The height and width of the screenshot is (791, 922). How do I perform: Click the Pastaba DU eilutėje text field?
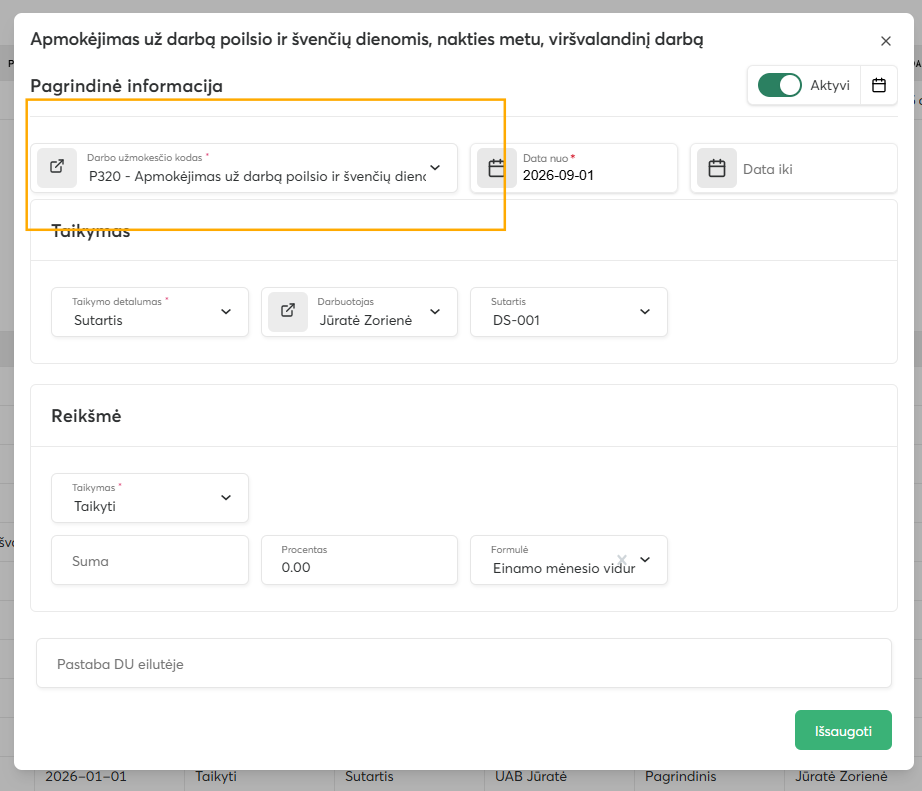[464, 663]
